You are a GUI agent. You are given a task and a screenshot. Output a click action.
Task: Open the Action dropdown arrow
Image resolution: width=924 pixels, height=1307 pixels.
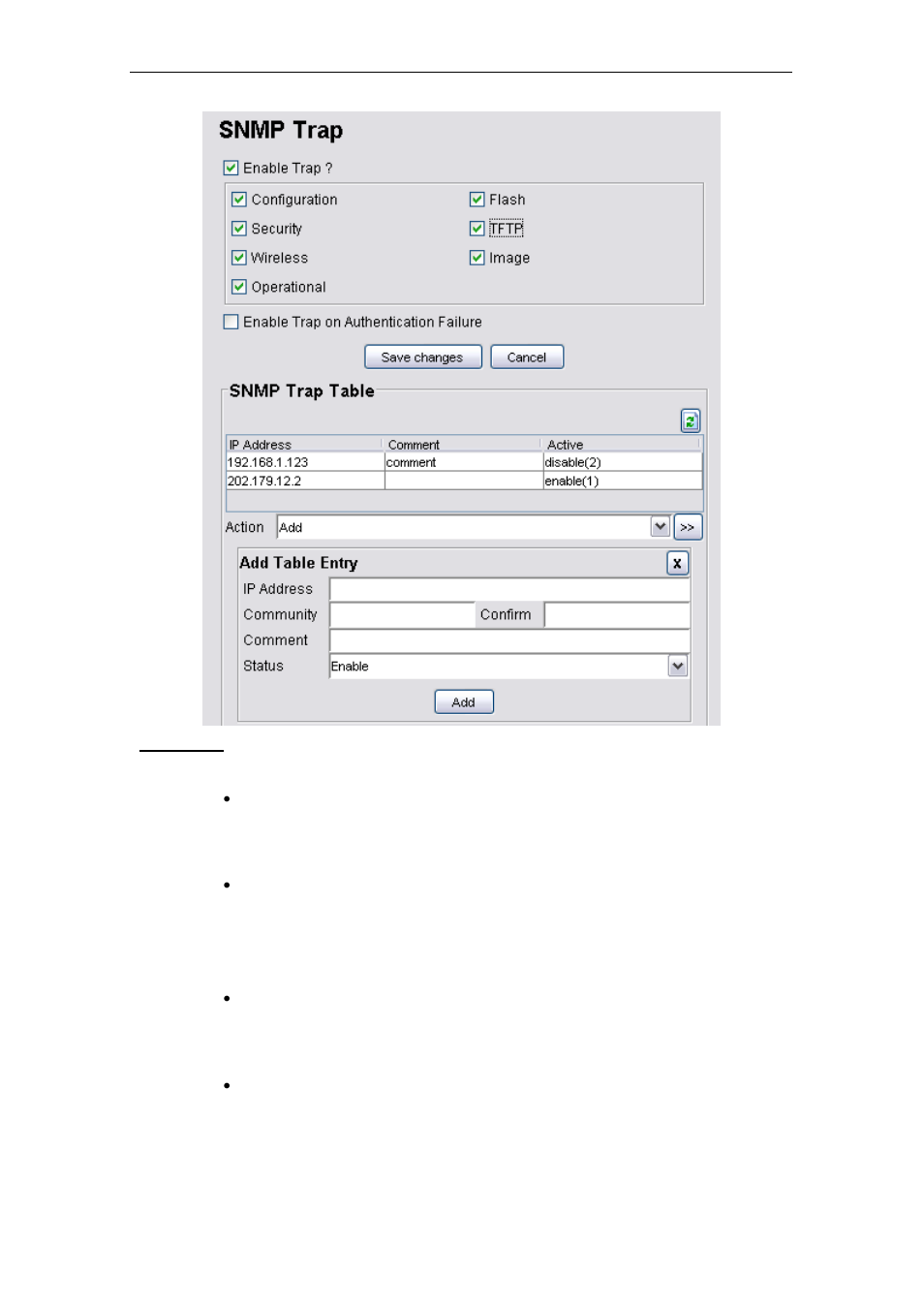(660, 527)
